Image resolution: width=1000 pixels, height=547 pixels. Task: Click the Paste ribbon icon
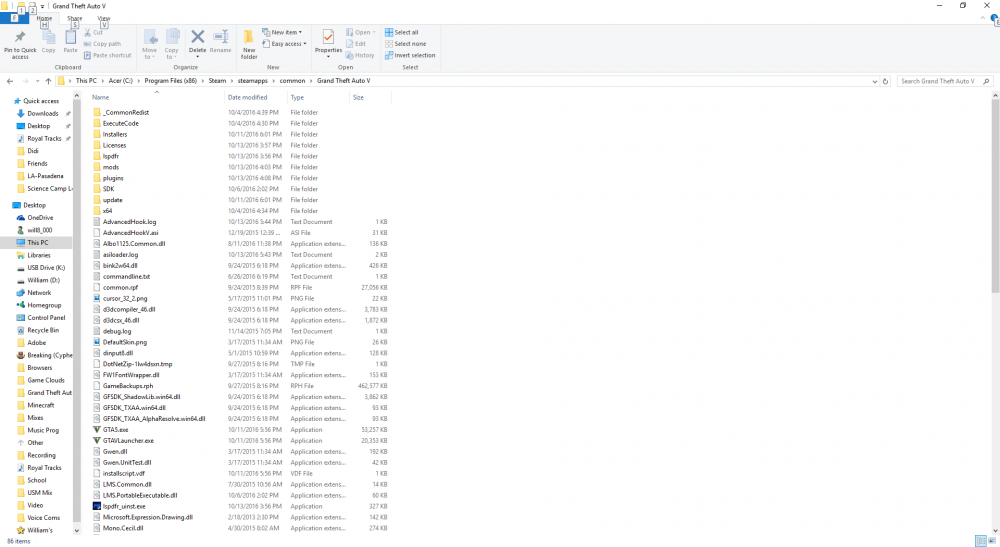click(x=70, y=38)
